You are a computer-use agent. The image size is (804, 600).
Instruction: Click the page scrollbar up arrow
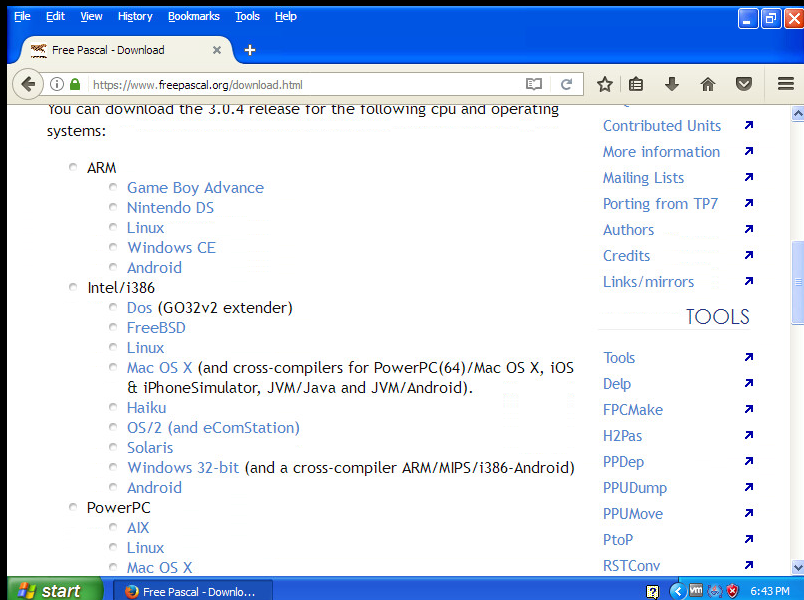click(798, 113)
